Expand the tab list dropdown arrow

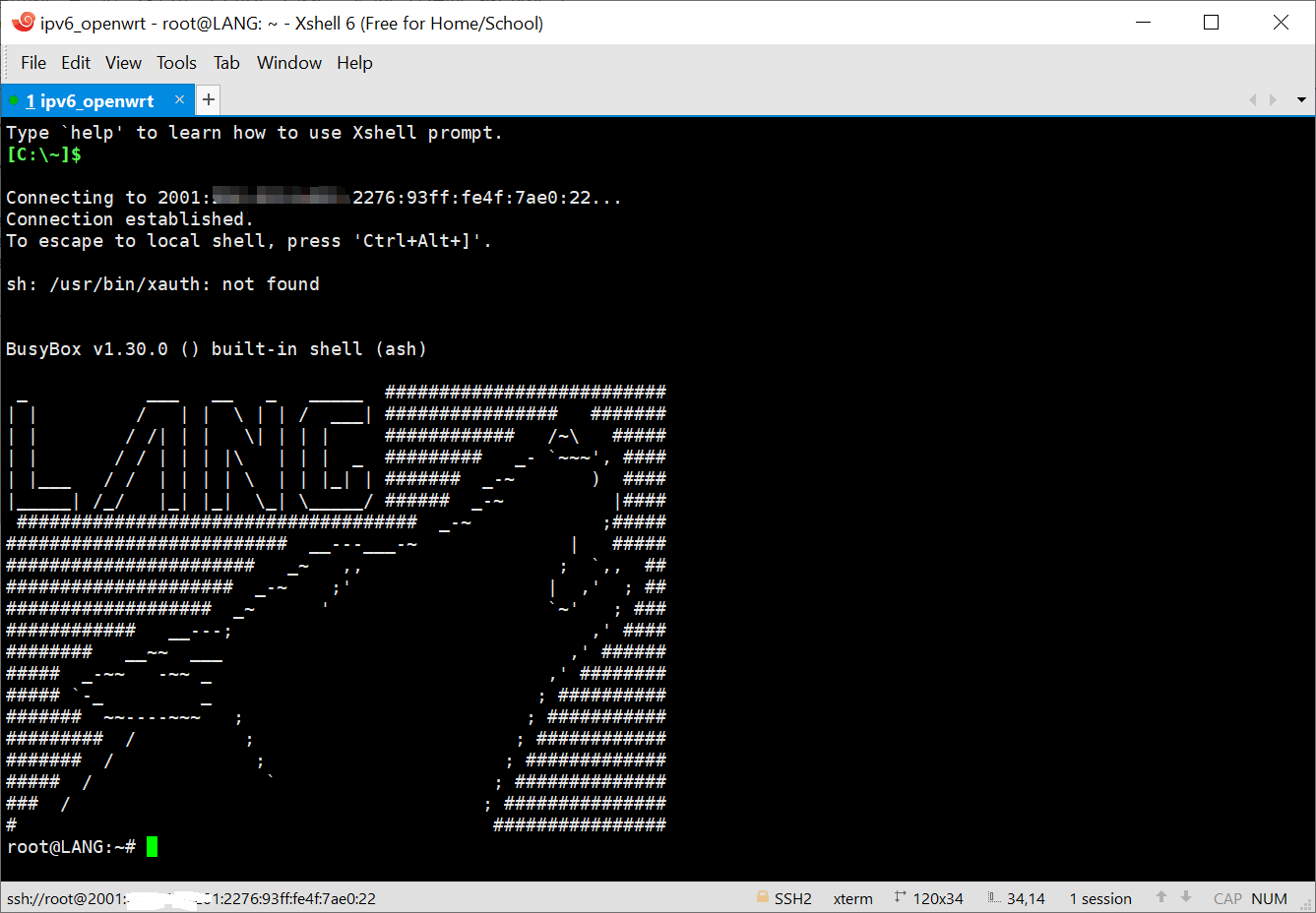click(x=1300, y=100)
